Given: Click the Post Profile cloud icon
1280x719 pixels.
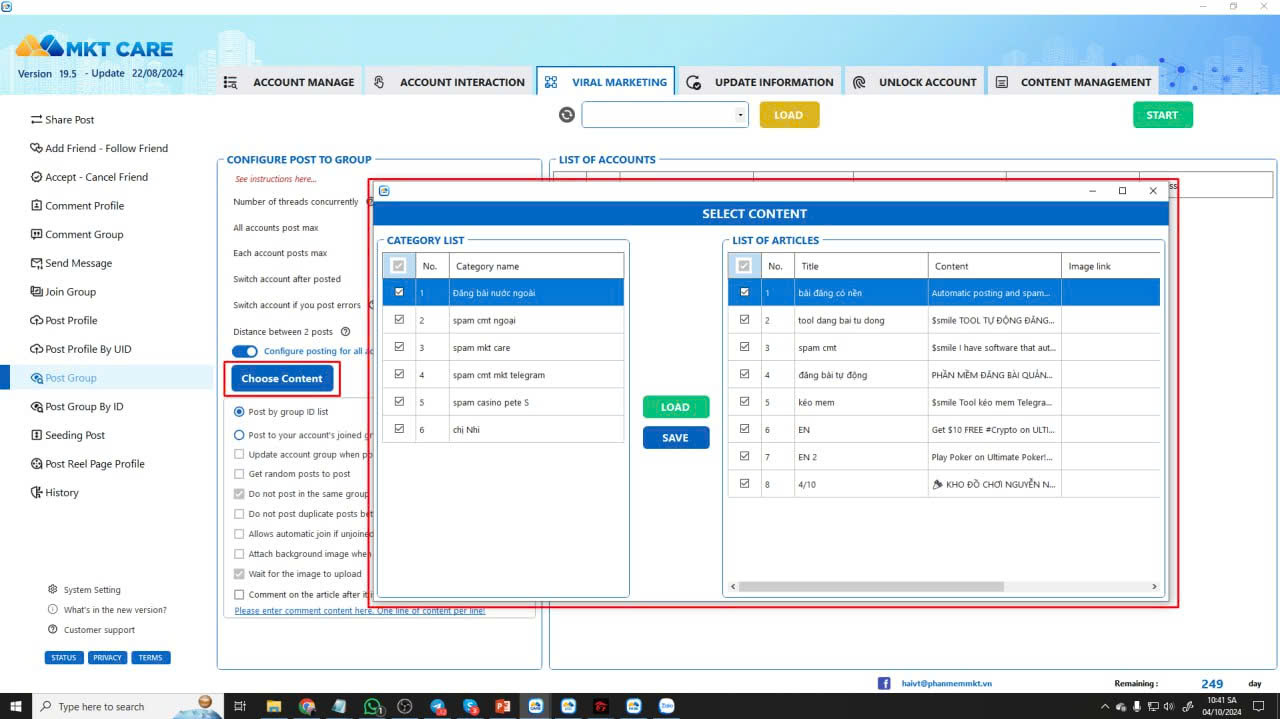Looking at the screenshot, I should [36, 321].
